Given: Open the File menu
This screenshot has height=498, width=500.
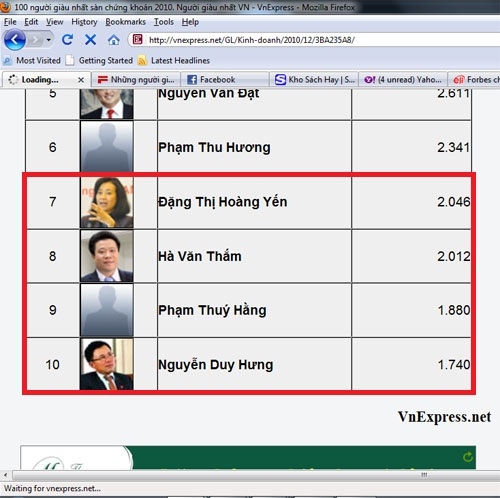Looking at the screenshot, I should 10,22.
